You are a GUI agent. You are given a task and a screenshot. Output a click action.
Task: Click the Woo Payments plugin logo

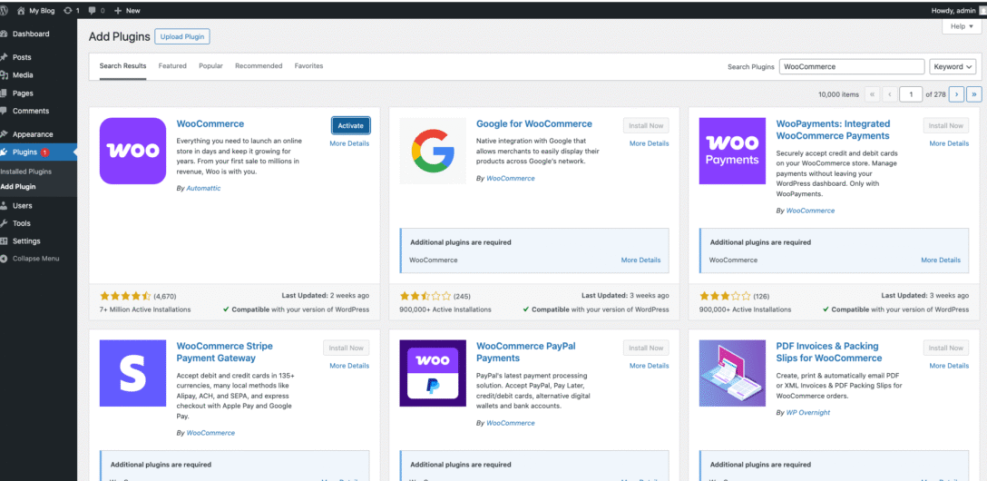tap(732, 151)
